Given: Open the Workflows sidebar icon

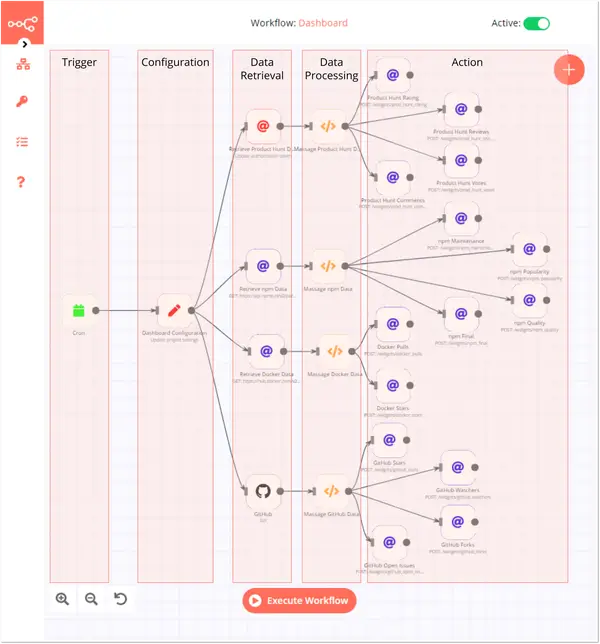Looking at the screenshot, I should [x=23, y=64].
